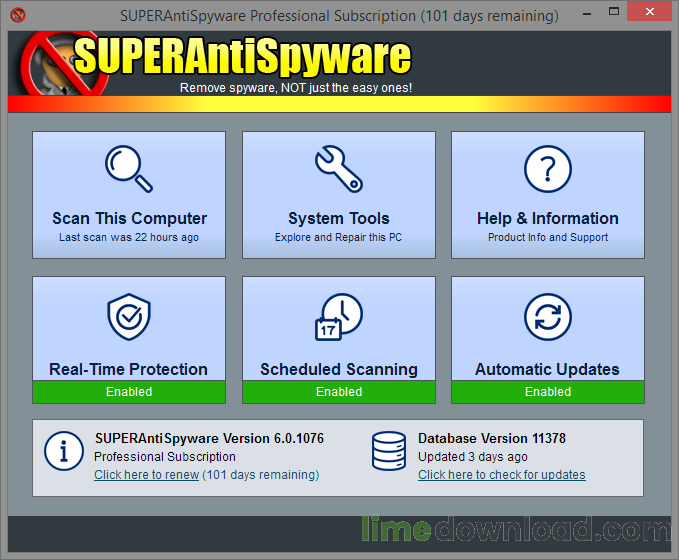
Task: Open the Help & Information label
Action: click(x=548, y=218)
